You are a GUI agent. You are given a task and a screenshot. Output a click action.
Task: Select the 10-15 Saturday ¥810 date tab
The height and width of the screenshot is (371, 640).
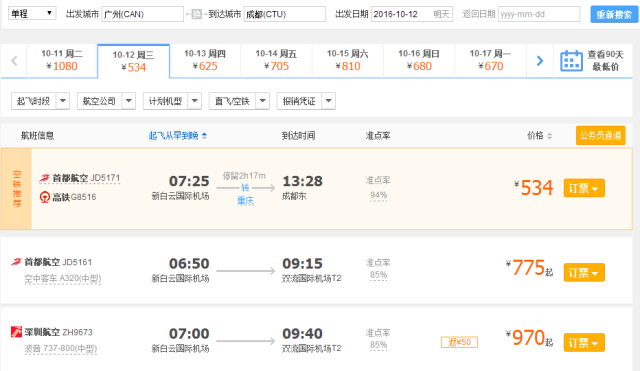pos(348,60)
